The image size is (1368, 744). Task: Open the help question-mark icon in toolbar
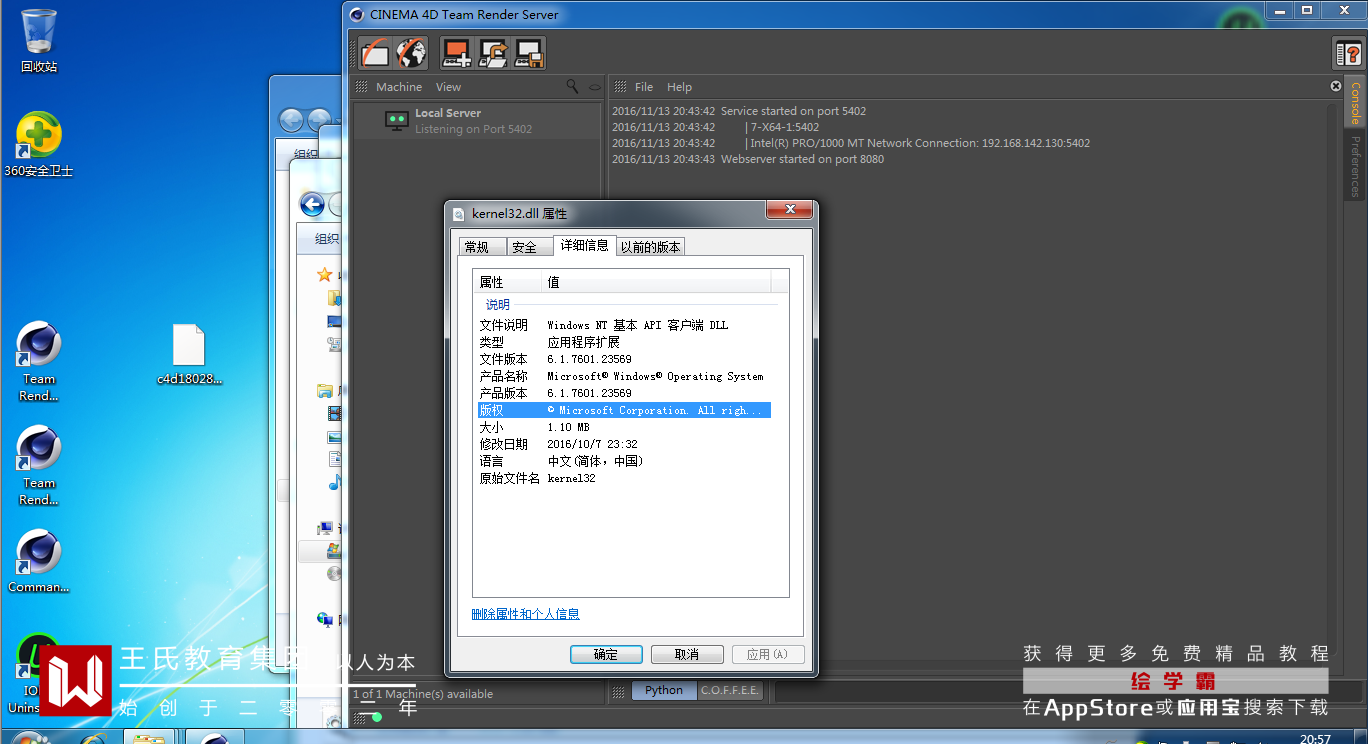click(x=1349, y=53)
